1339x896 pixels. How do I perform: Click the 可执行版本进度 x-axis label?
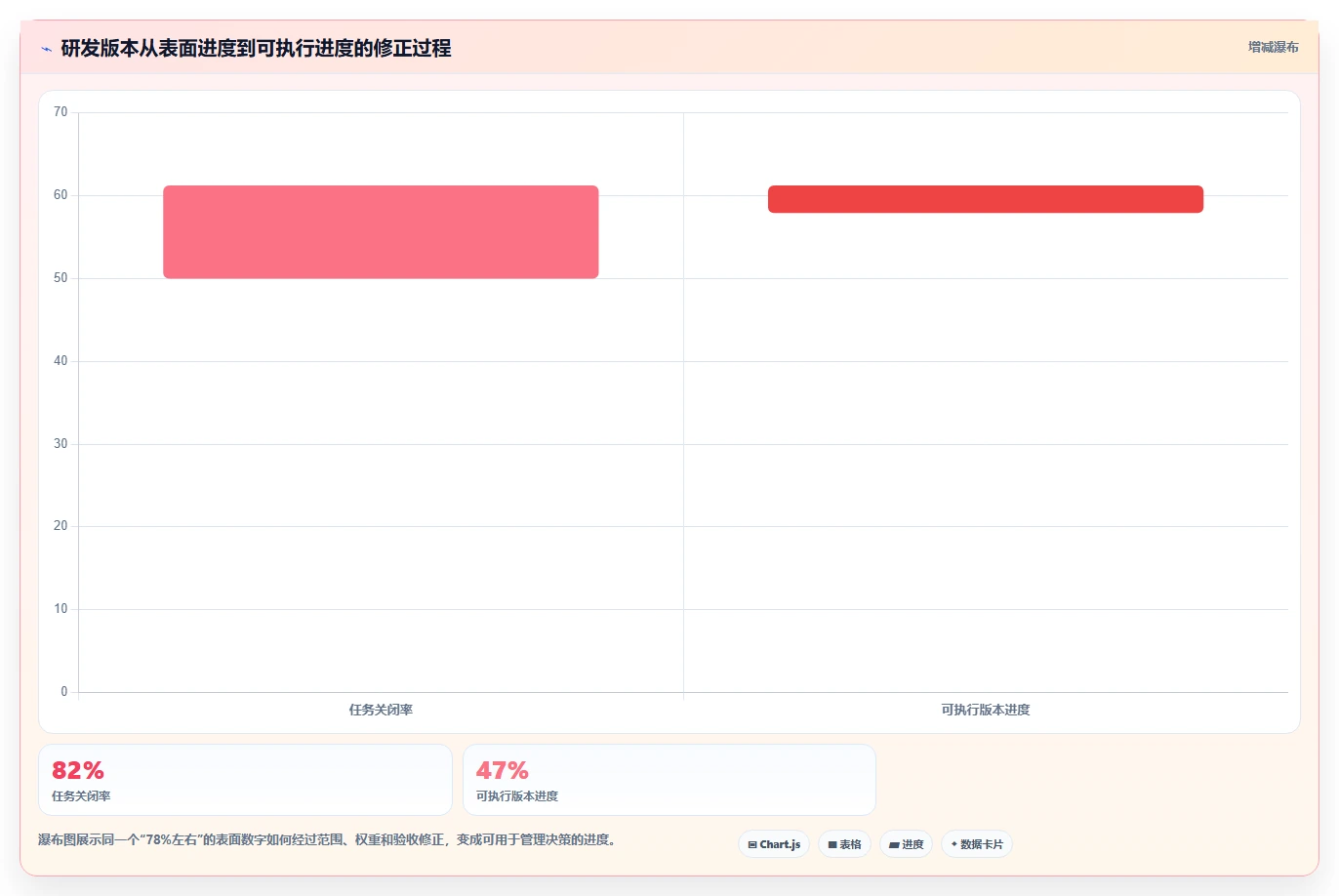pyautogui.click(x=986, y=710)
